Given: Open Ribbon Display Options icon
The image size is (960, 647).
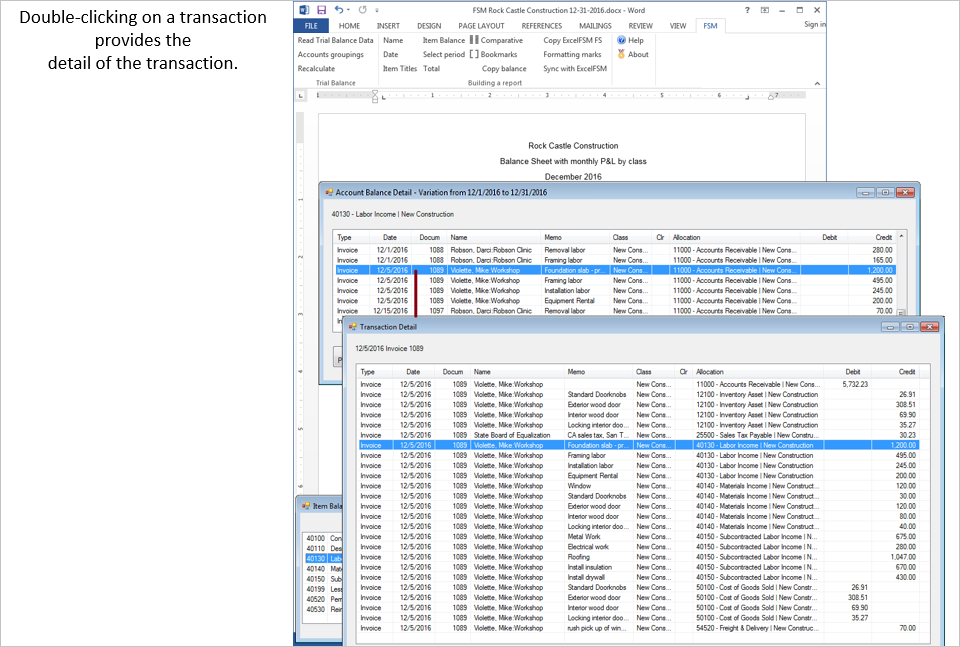Looking at the screenshot, I should [765, 10].
